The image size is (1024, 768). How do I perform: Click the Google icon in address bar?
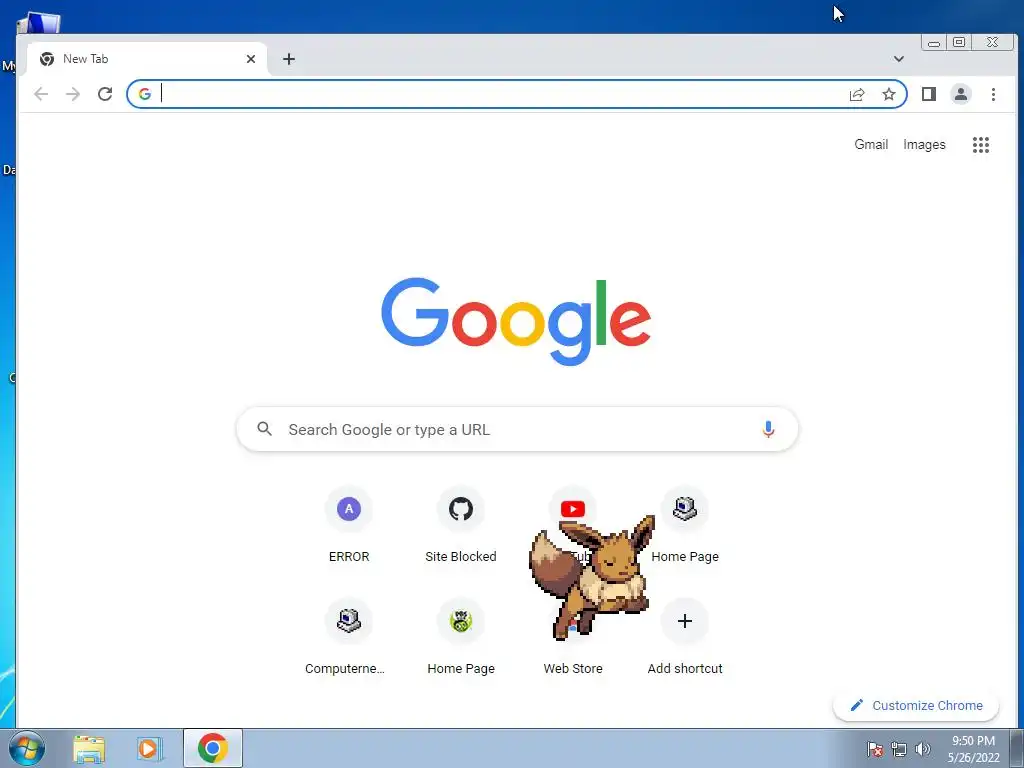point(145,94)
